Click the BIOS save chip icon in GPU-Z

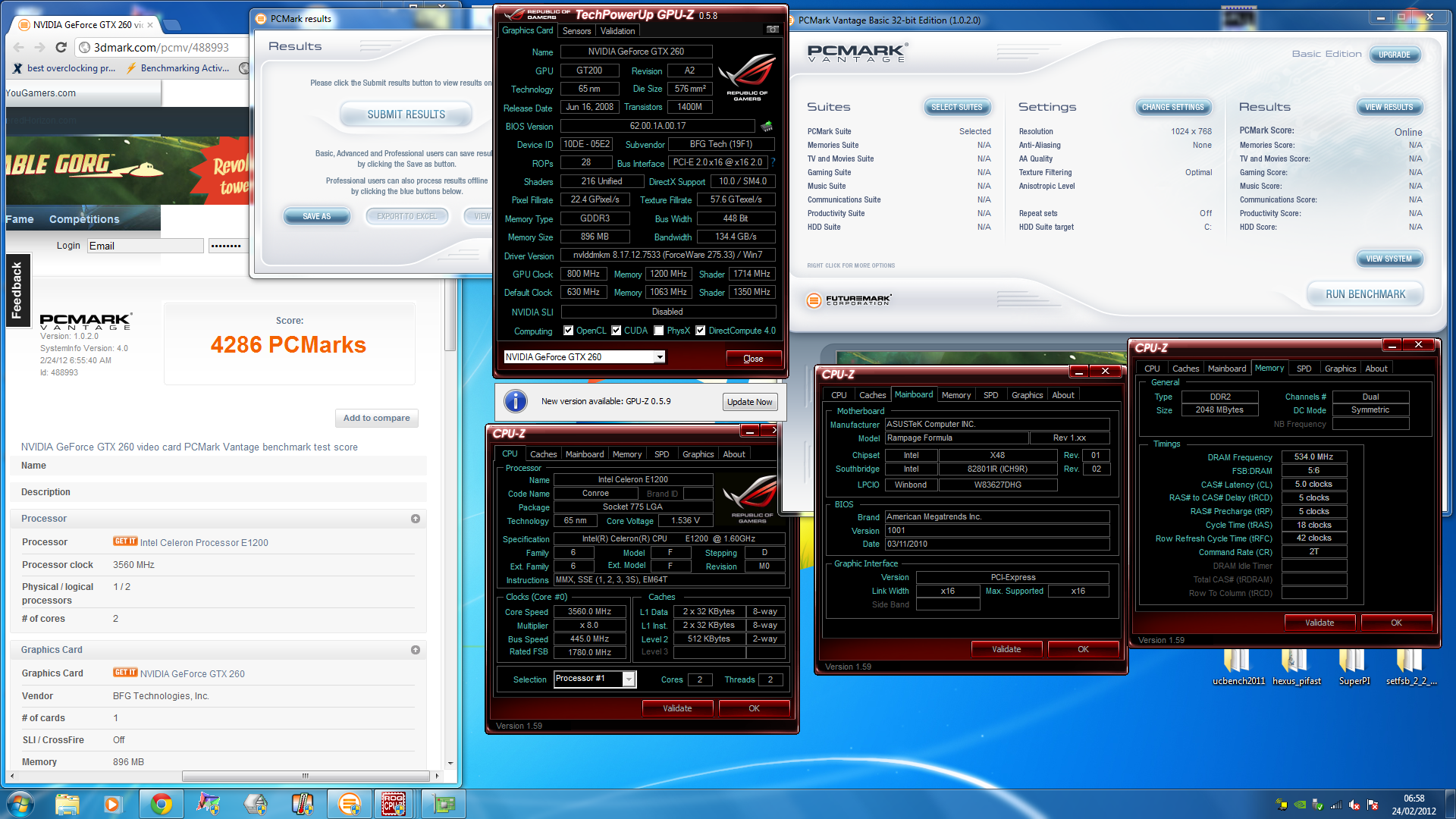pyautogui.click(x=767, y=126)
